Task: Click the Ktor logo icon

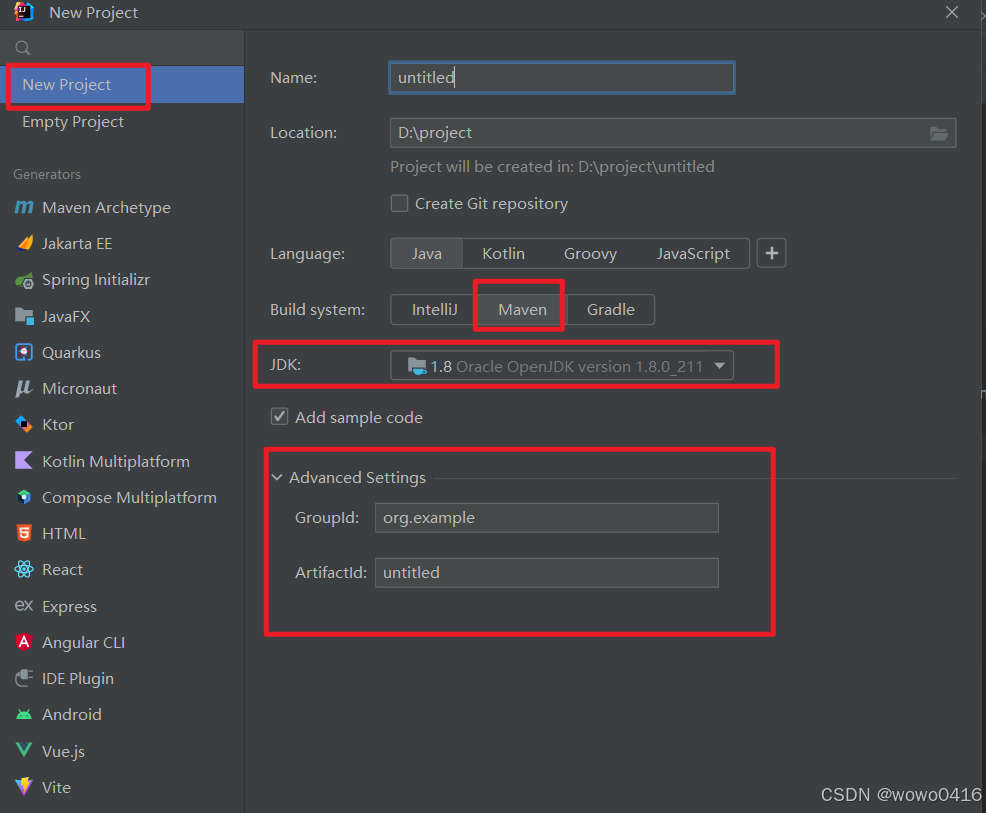Action: pyautogui.click(x=24, y=424)
